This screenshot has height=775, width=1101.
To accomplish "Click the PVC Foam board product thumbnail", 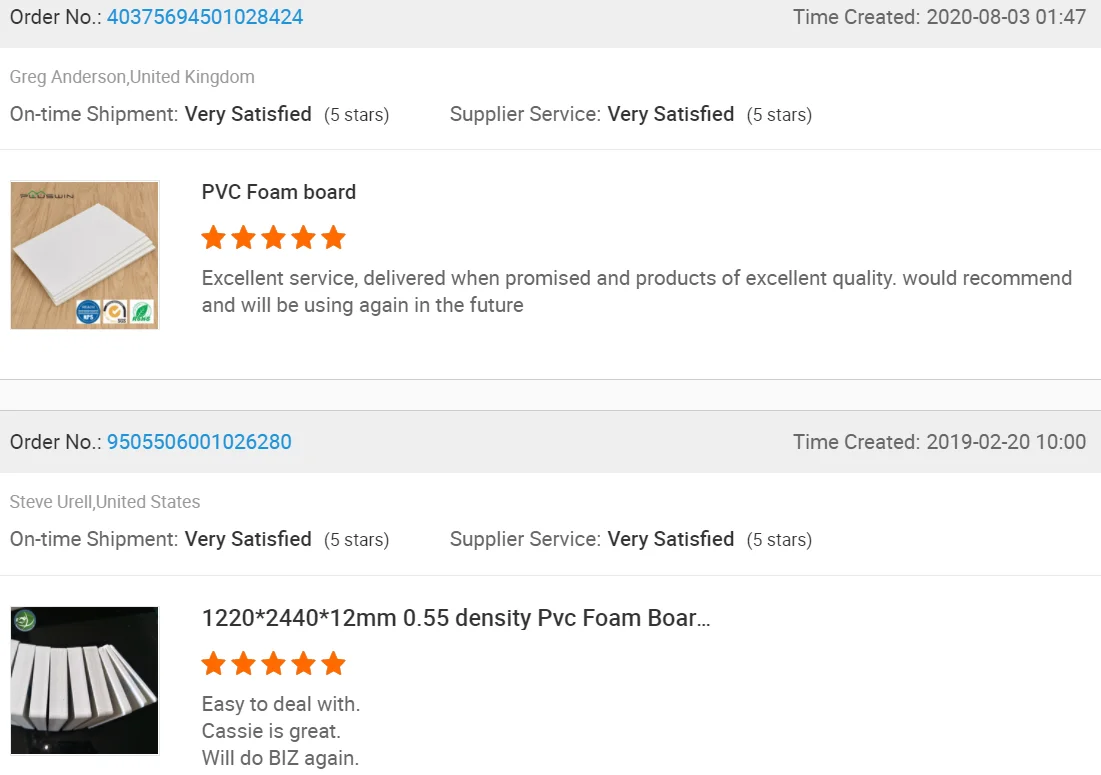I will pos(85,255).
